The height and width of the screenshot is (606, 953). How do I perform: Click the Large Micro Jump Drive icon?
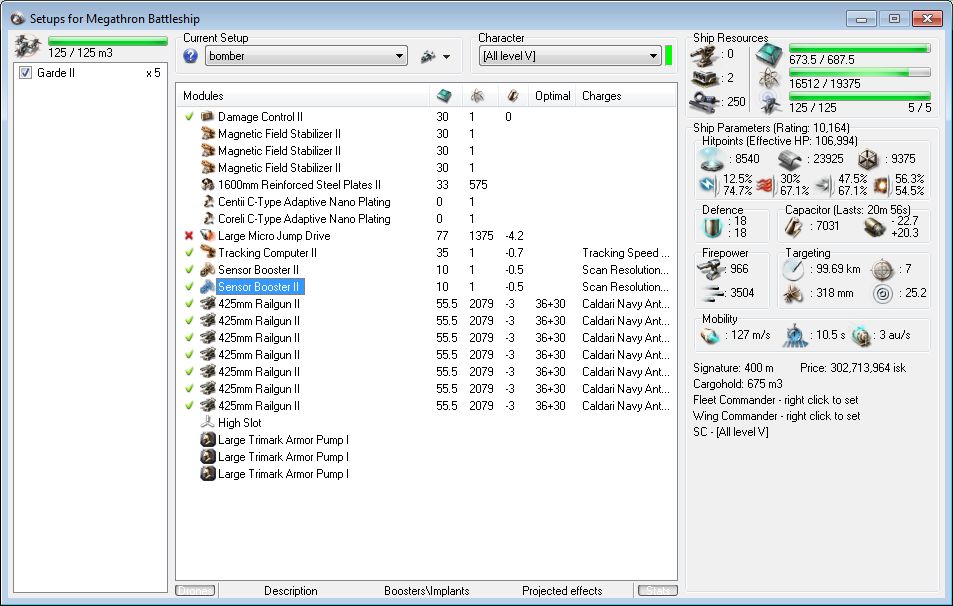point(208,235)
